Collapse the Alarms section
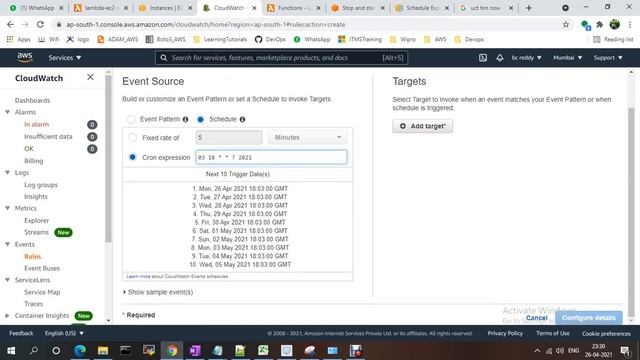 coord(7,112)
